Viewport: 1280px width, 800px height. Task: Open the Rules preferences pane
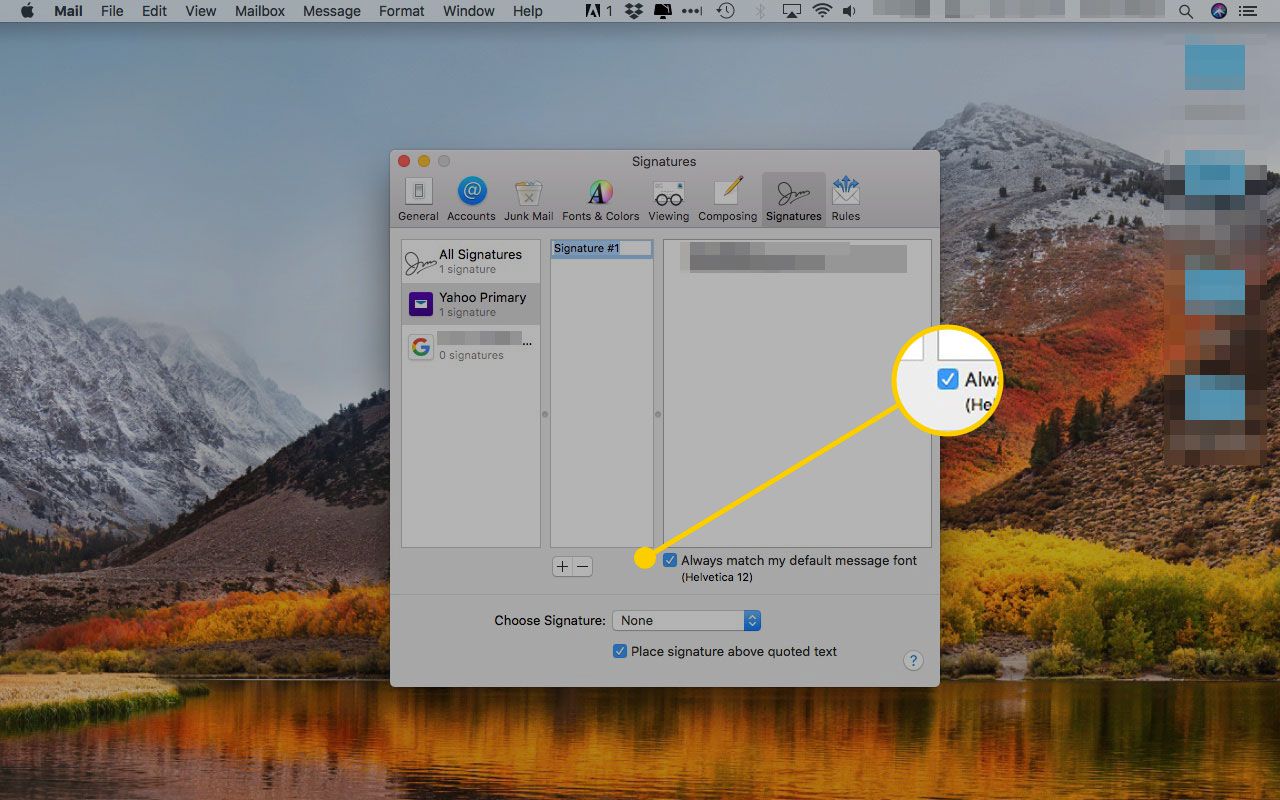click(845, 199)
